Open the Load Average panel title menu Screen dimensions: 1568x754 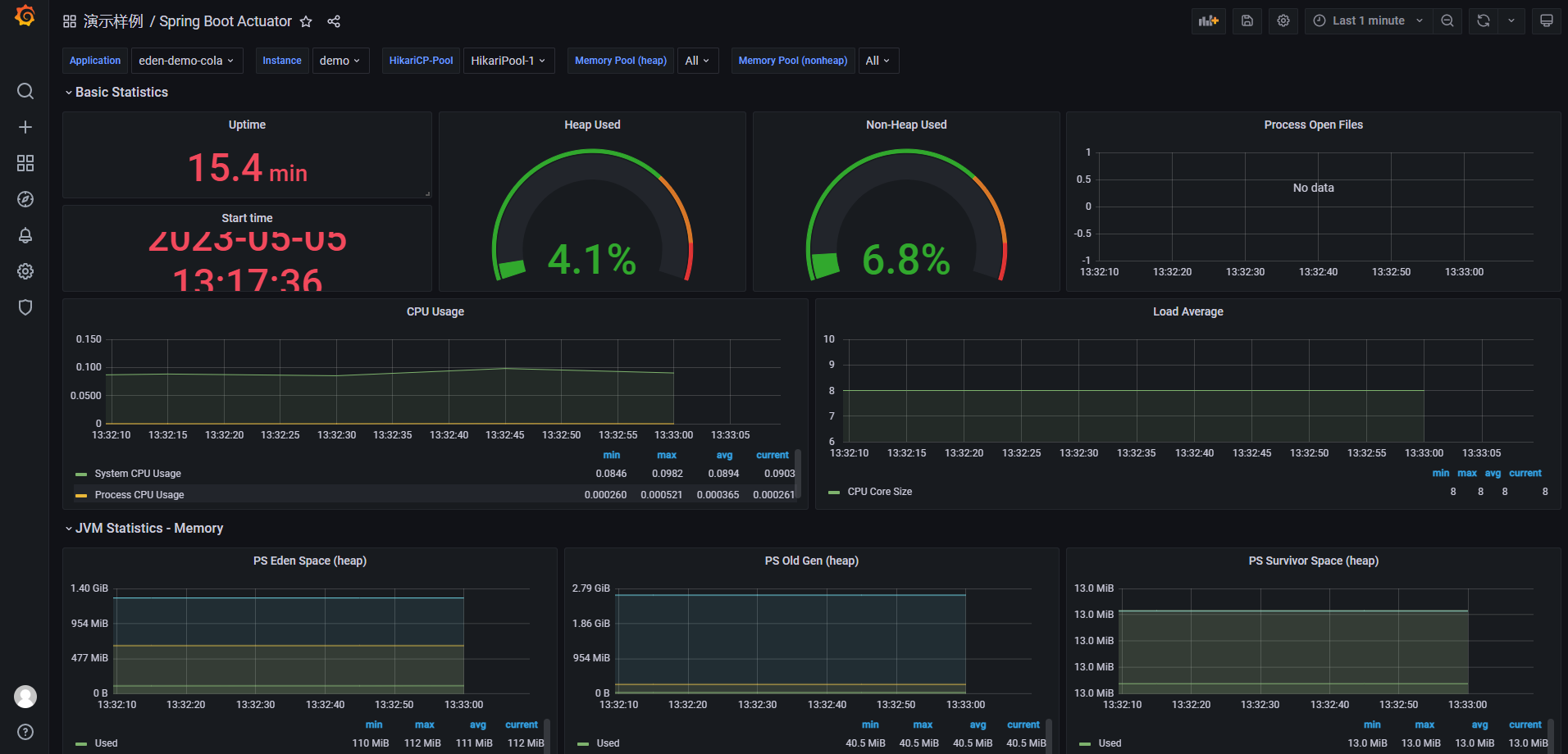(x=1187, y=311)
